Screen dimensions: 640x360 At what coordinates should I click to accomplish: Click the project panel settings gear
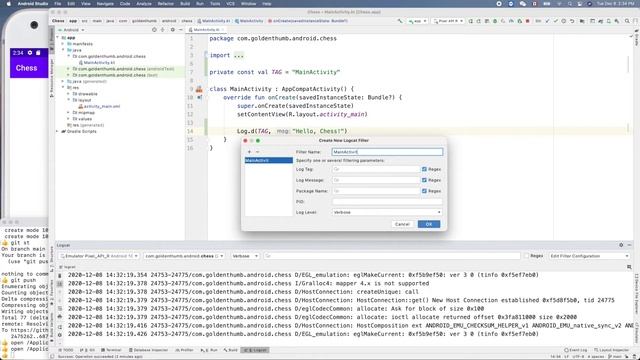click(173, 30)
